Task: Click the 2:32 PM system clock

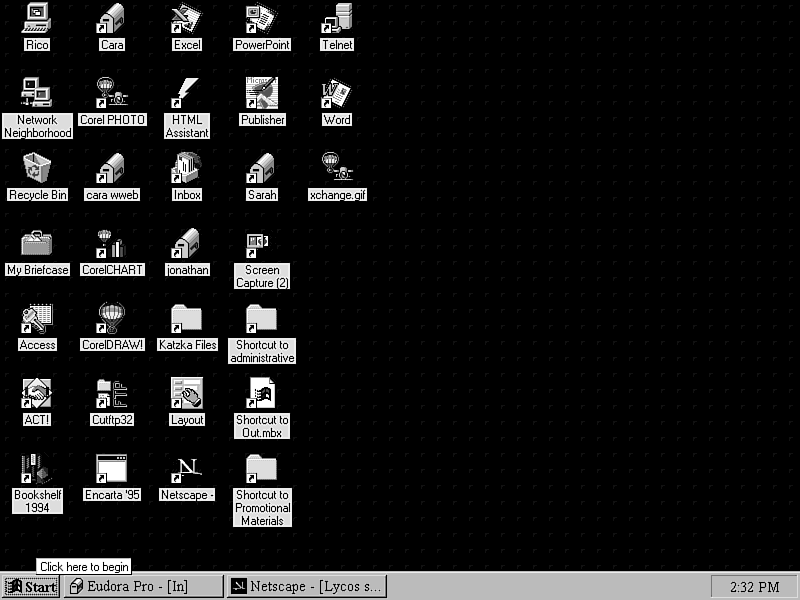Action: coord(754,587)
